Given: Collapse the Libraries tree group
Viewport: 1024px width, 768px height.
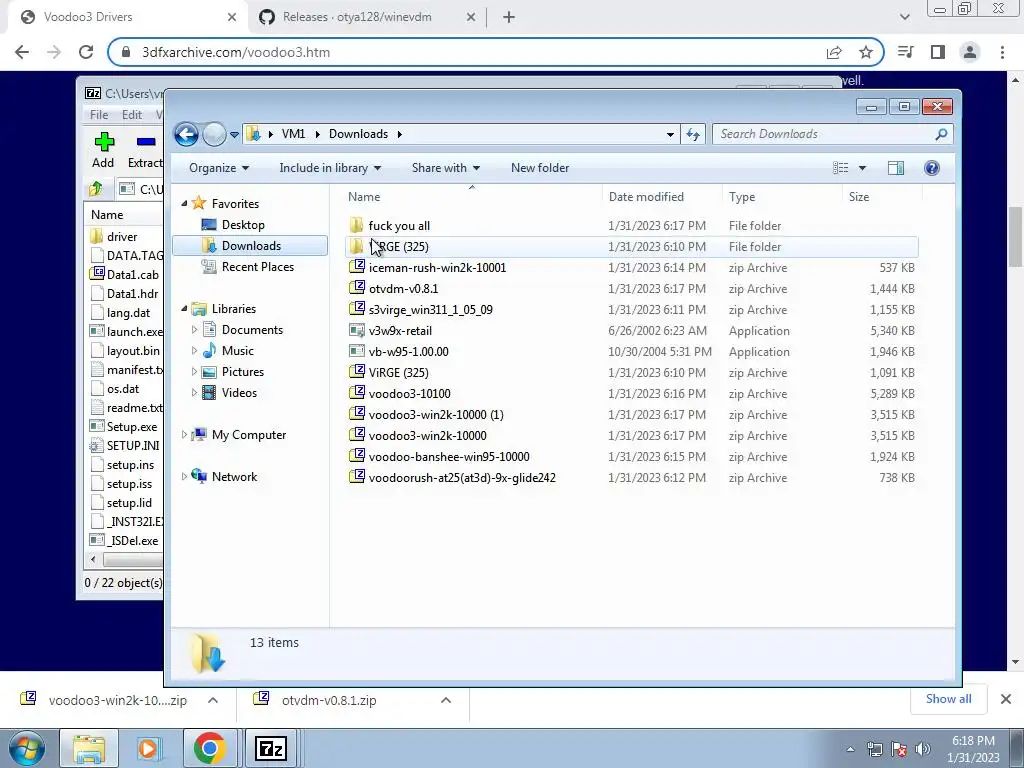Looking at the screenshot, I should [x=184, y=309].
